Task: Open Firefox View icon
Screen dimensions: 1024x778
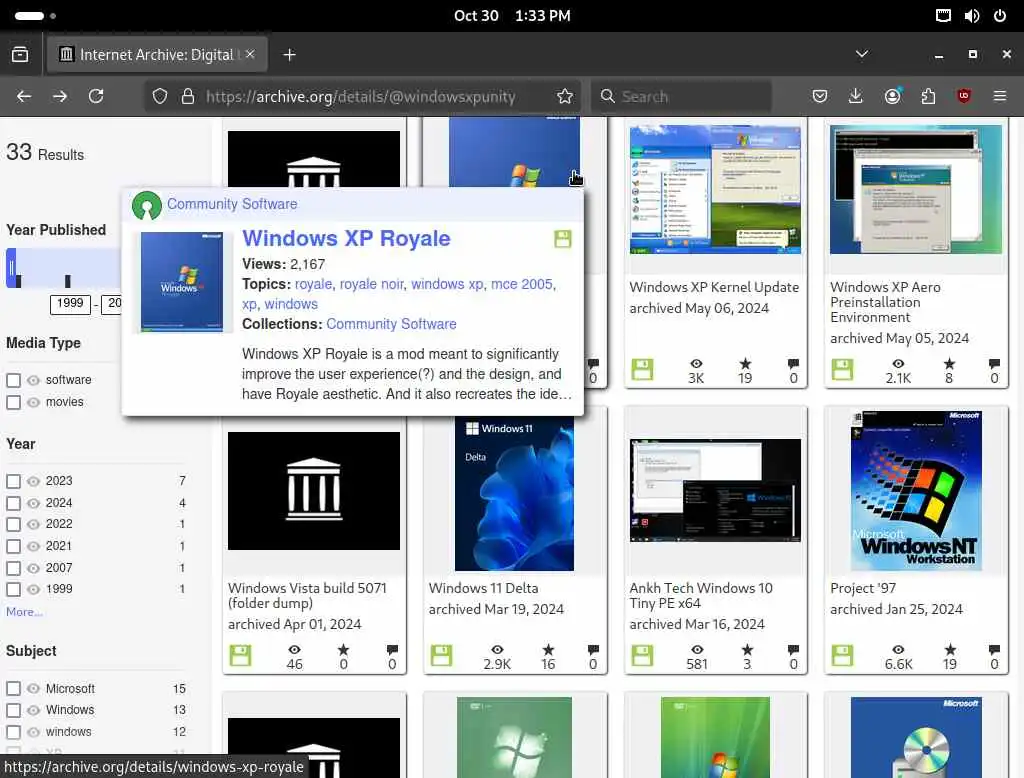Action: click(20, 55)
